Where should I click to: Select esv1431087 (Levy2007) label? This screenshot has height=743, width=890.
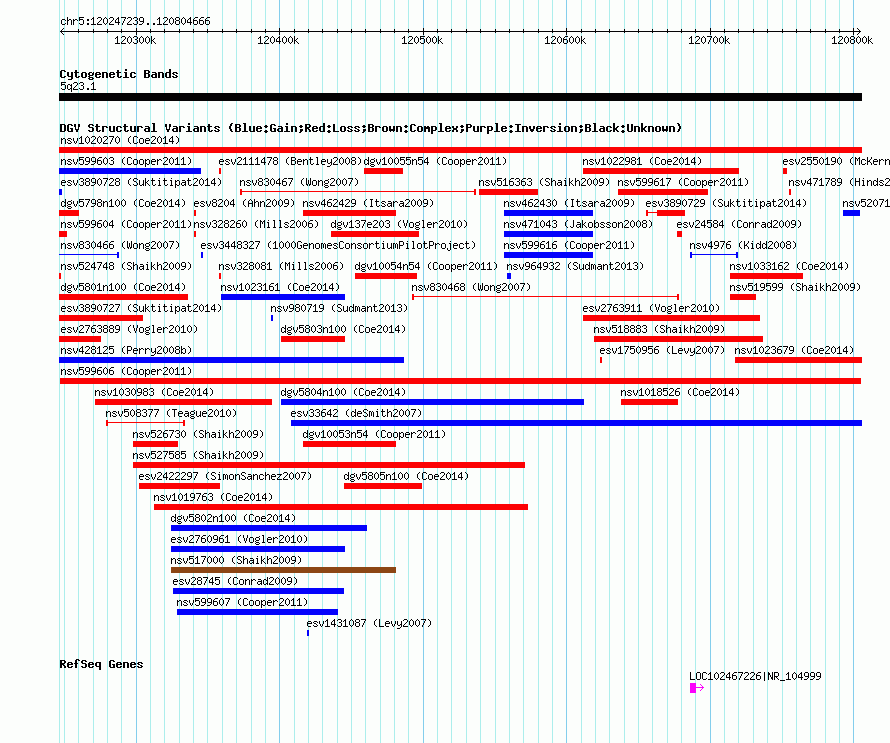[x=369, y=623]
